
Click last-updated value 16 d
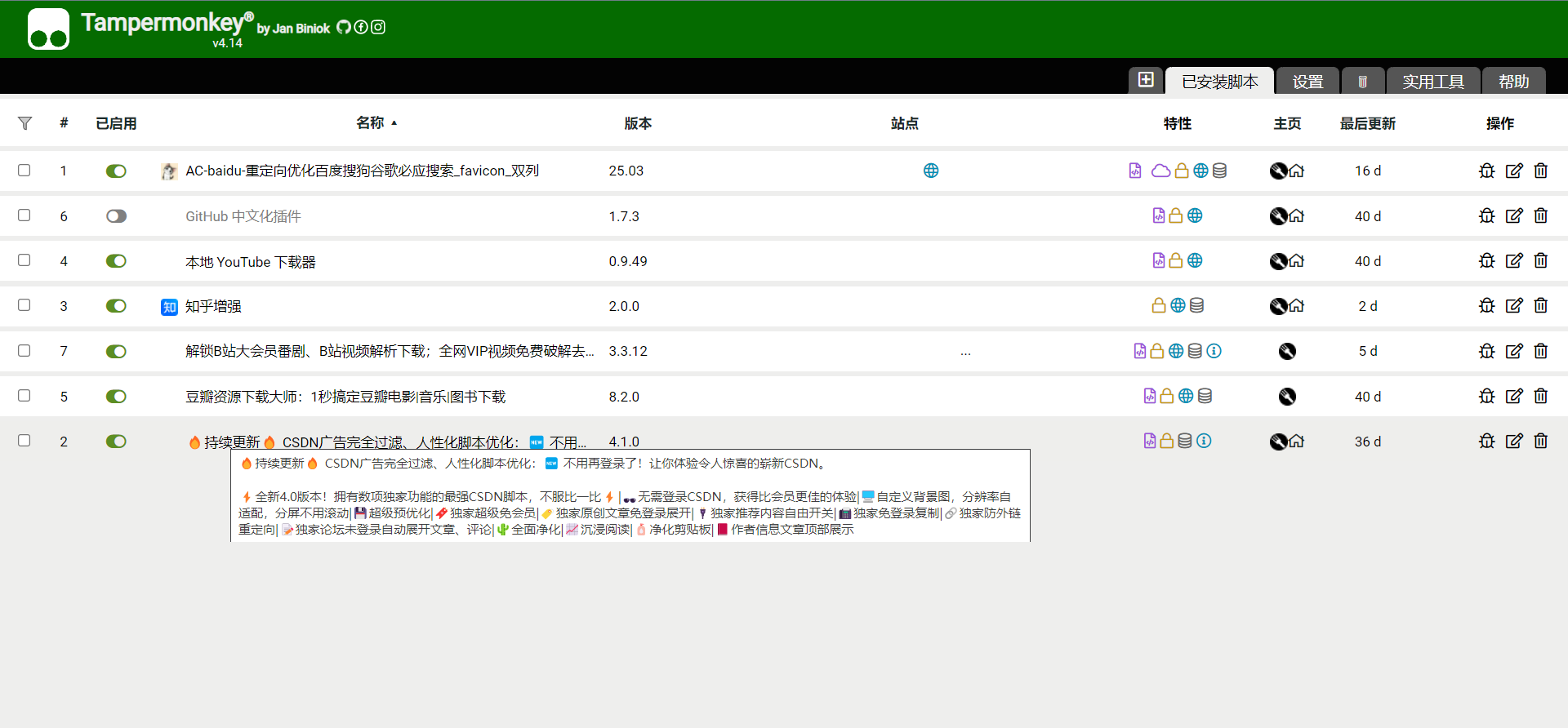click(1368, 171)
